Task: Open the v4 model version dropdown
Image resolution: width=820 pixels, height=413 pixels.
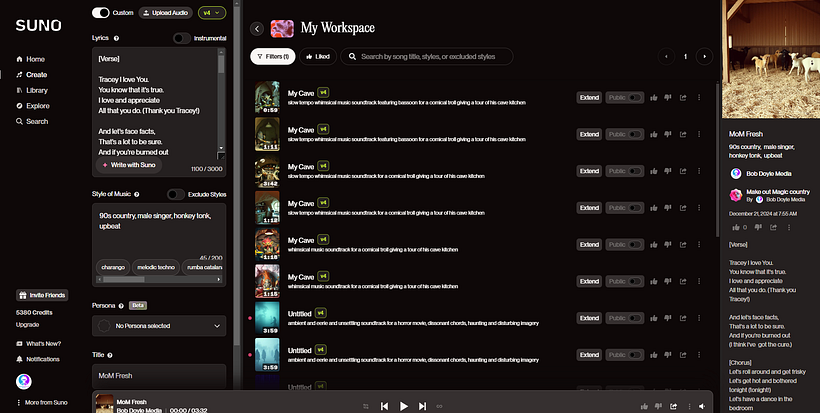Action: pos(212,13)
